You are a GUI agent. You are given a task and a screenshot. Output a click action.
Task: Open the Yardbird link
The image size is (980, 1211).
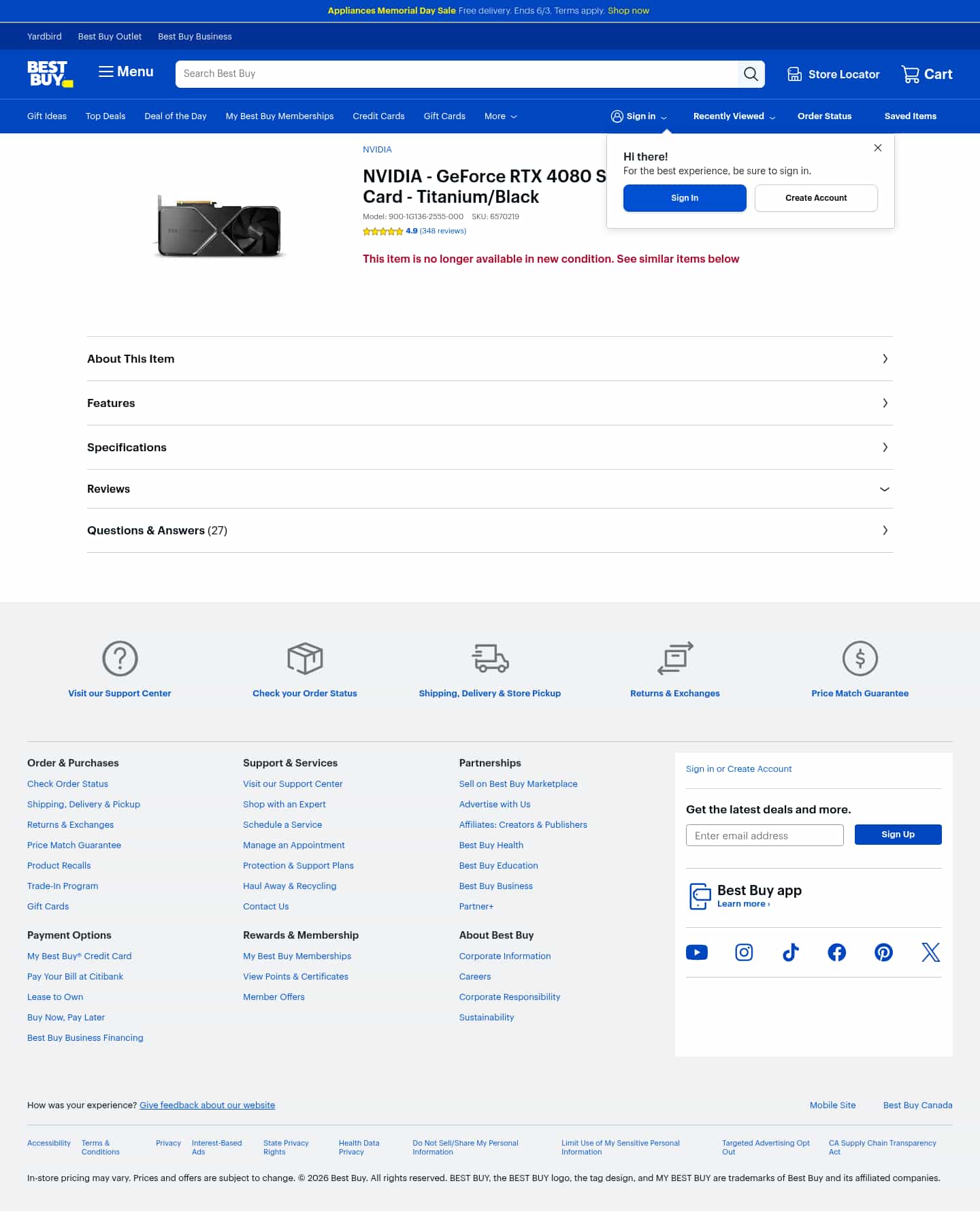[44, 37]
